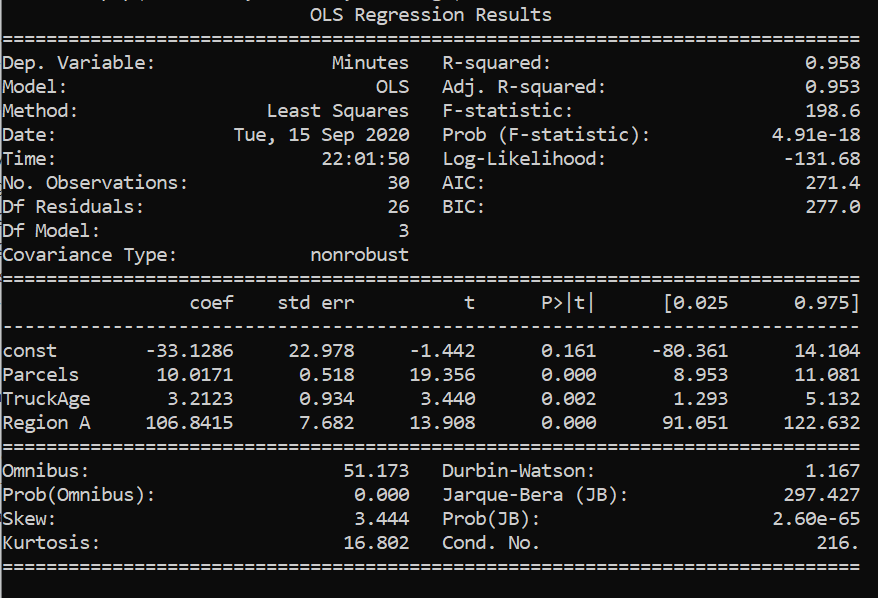Screen dimensions: 878x598
Task: Click the OLS Regression Results title
Action: coord(430,15)
